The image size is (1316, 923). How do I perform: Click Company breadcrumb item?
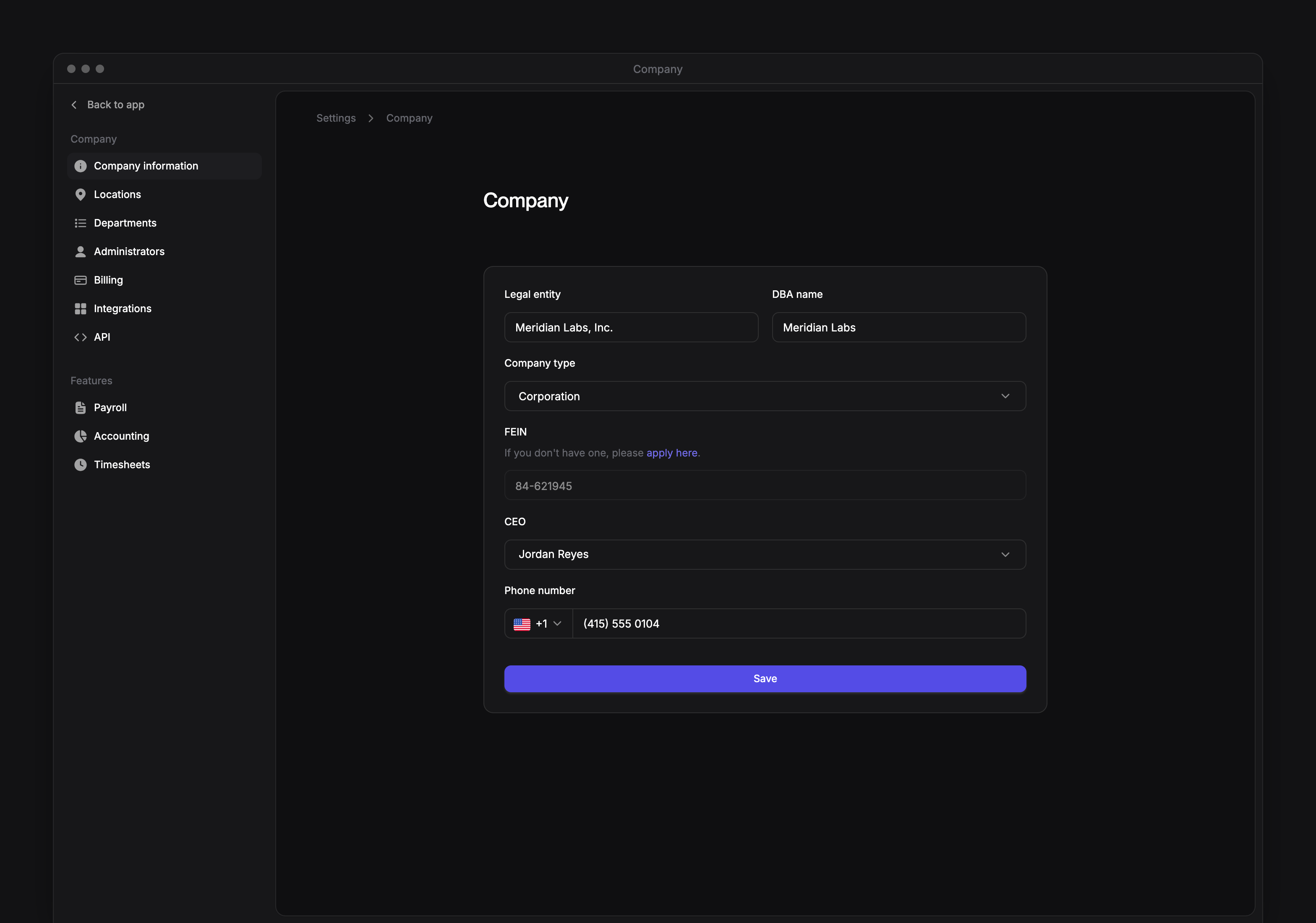tap(409, 118)
